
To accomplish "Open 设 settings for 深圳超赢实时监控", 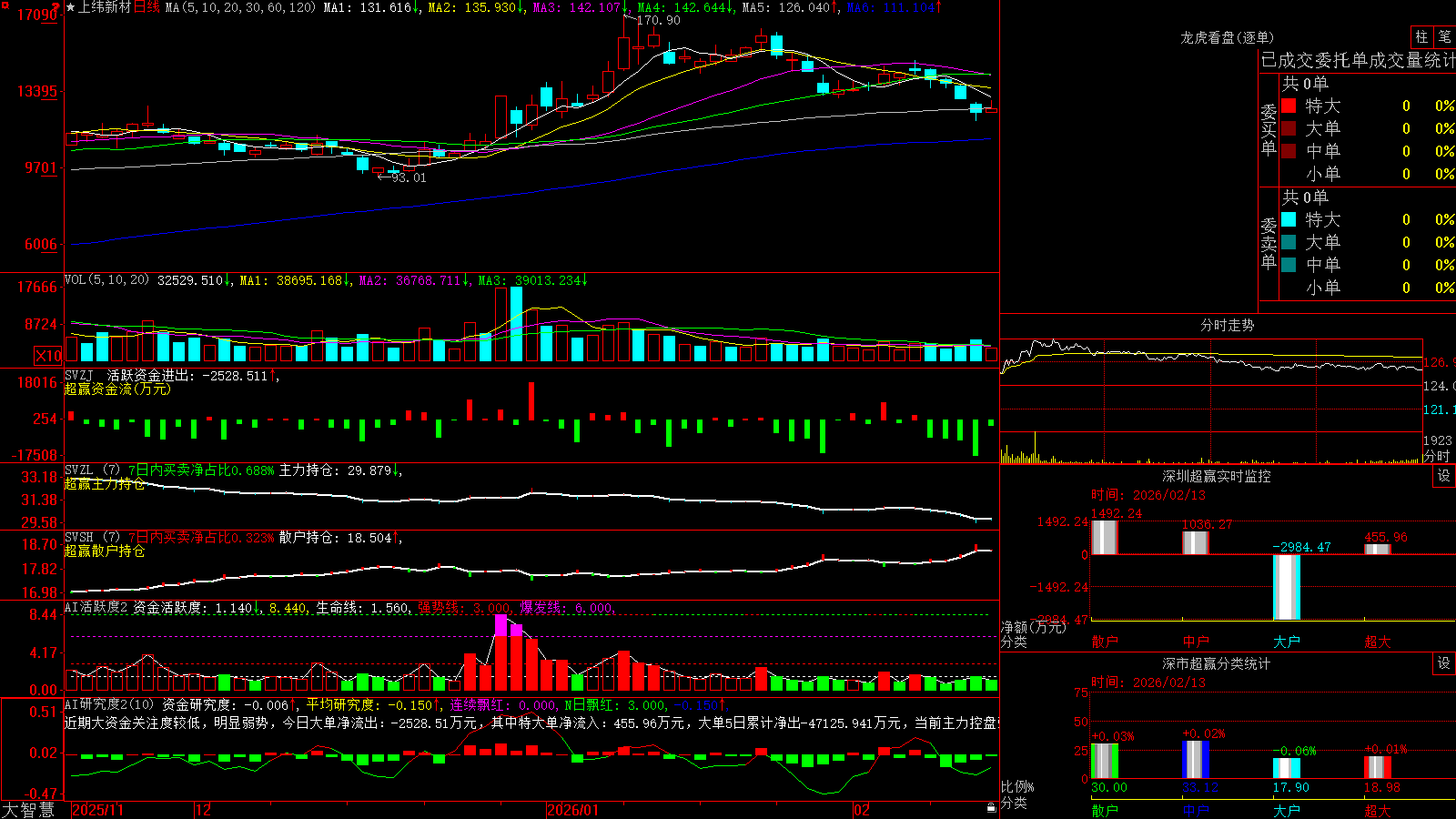I will tap(1444, 476).
